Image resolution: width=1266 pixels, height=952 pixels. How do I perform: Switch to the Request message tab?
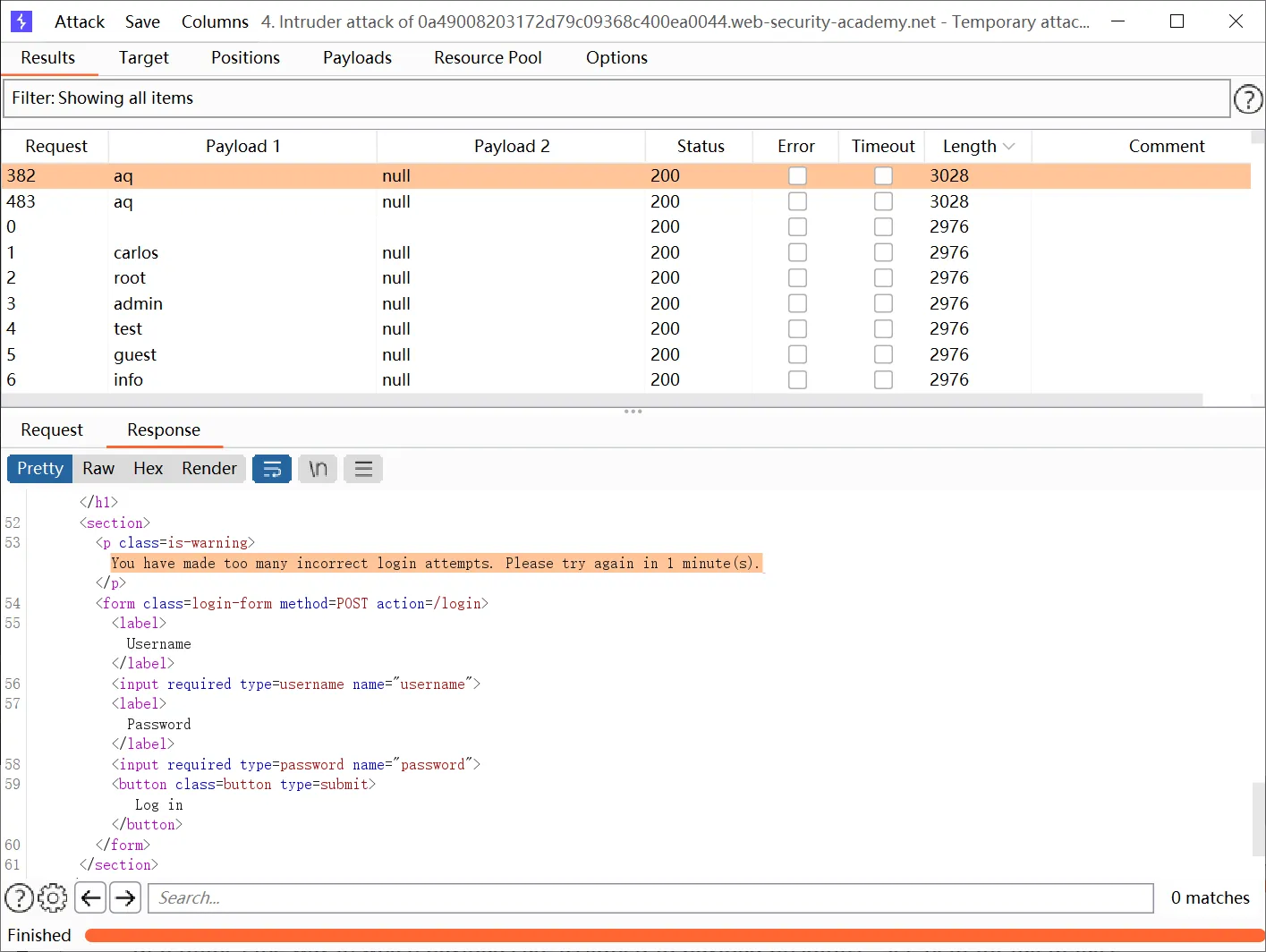pyautogui.click(x=52, y=429)
